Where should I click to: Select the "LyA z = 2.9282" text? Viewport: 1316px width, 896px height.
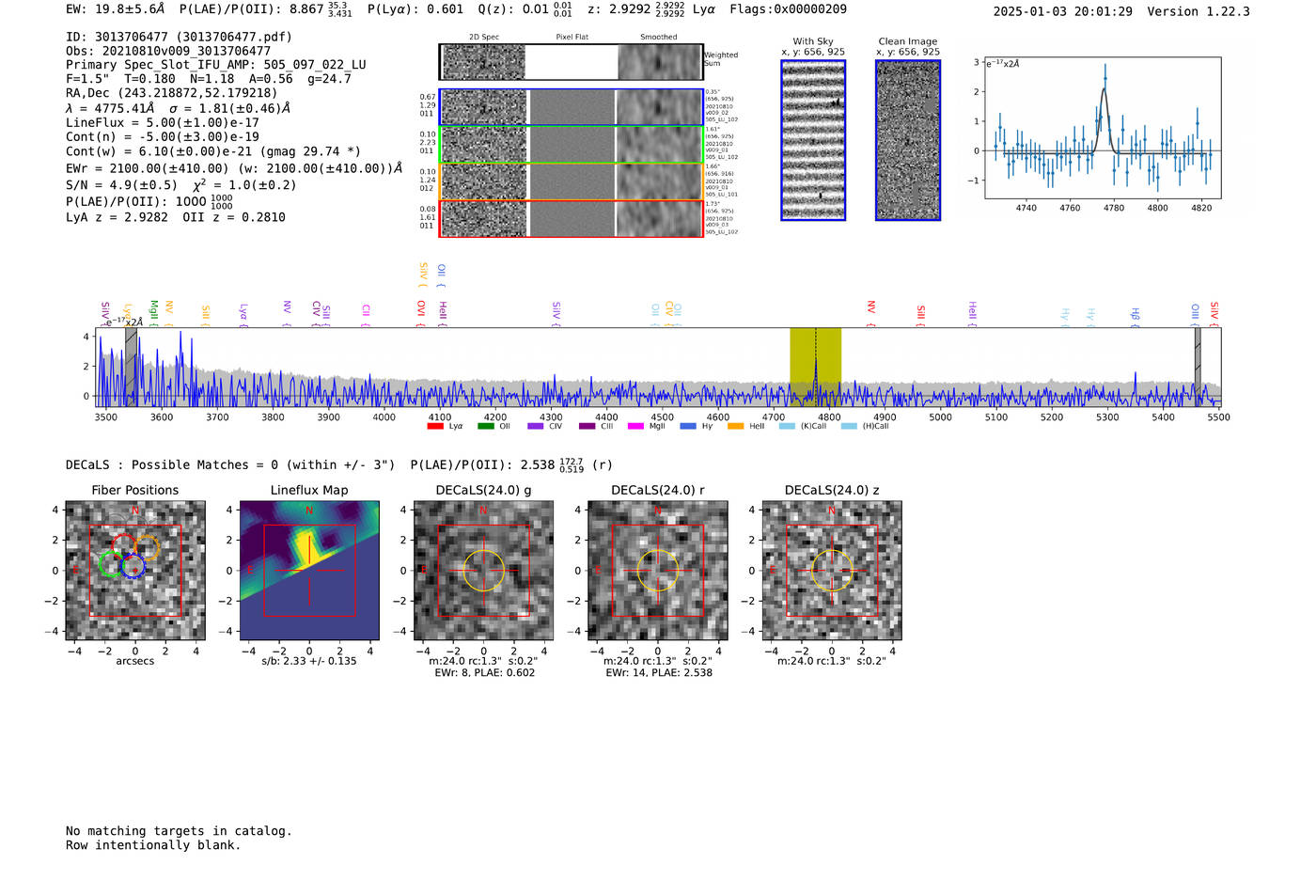[117, 217]
